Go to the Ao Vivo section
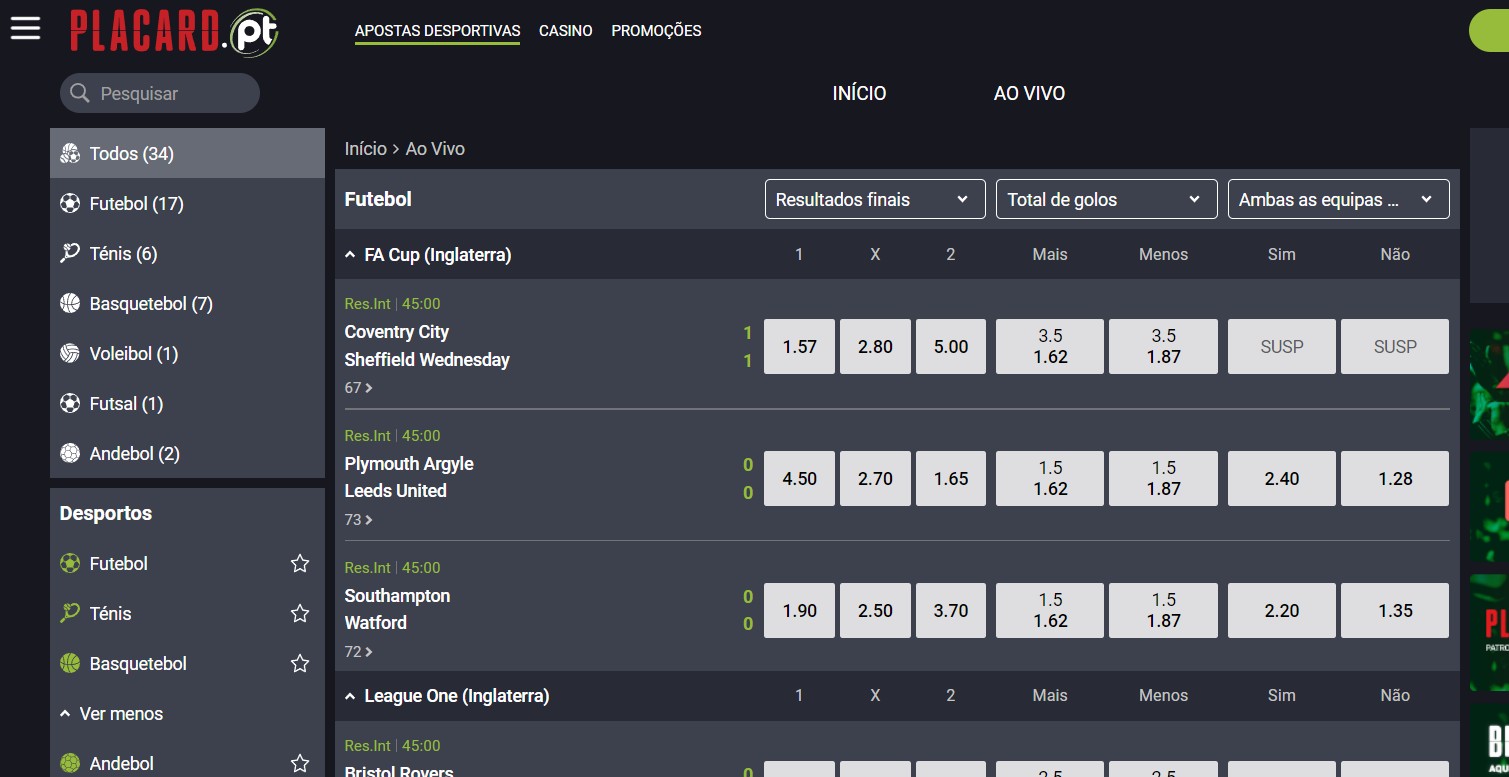 pos(1029,93)
